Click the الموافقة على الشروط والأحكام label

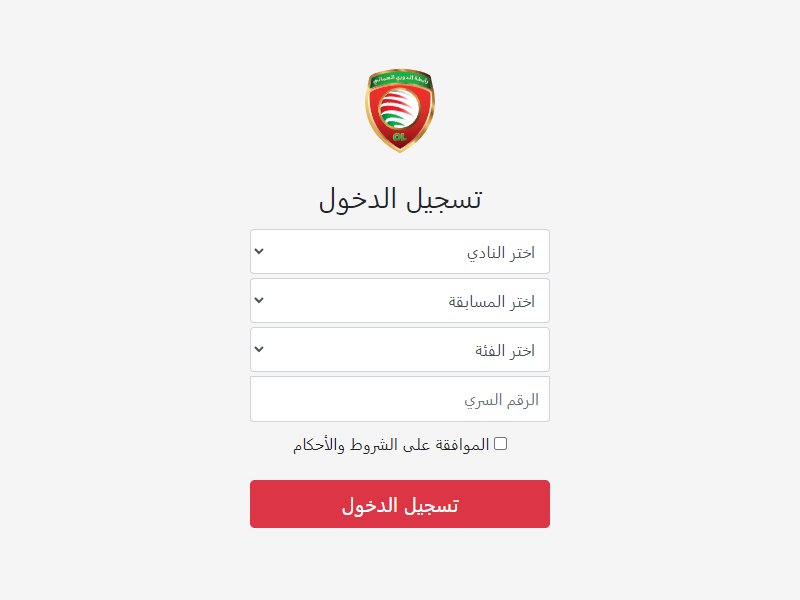[391, 445]
